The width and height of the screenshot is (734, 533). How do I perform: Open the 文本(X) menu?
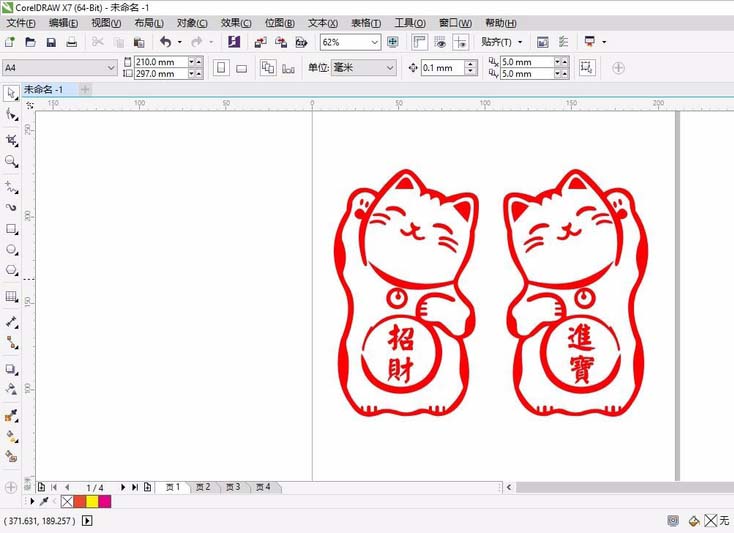pyautogui.click(x=323, y=23)
